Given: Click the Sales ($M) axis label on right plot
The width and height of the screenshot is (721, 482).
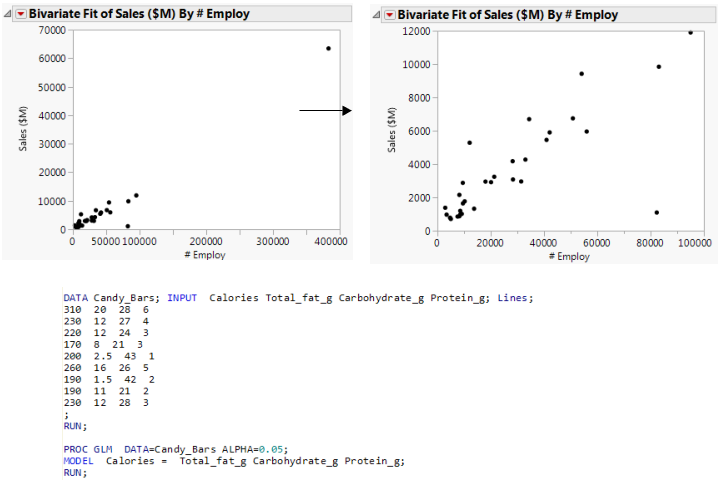Looking at the screenshot, I should click(x=392, y=130).
